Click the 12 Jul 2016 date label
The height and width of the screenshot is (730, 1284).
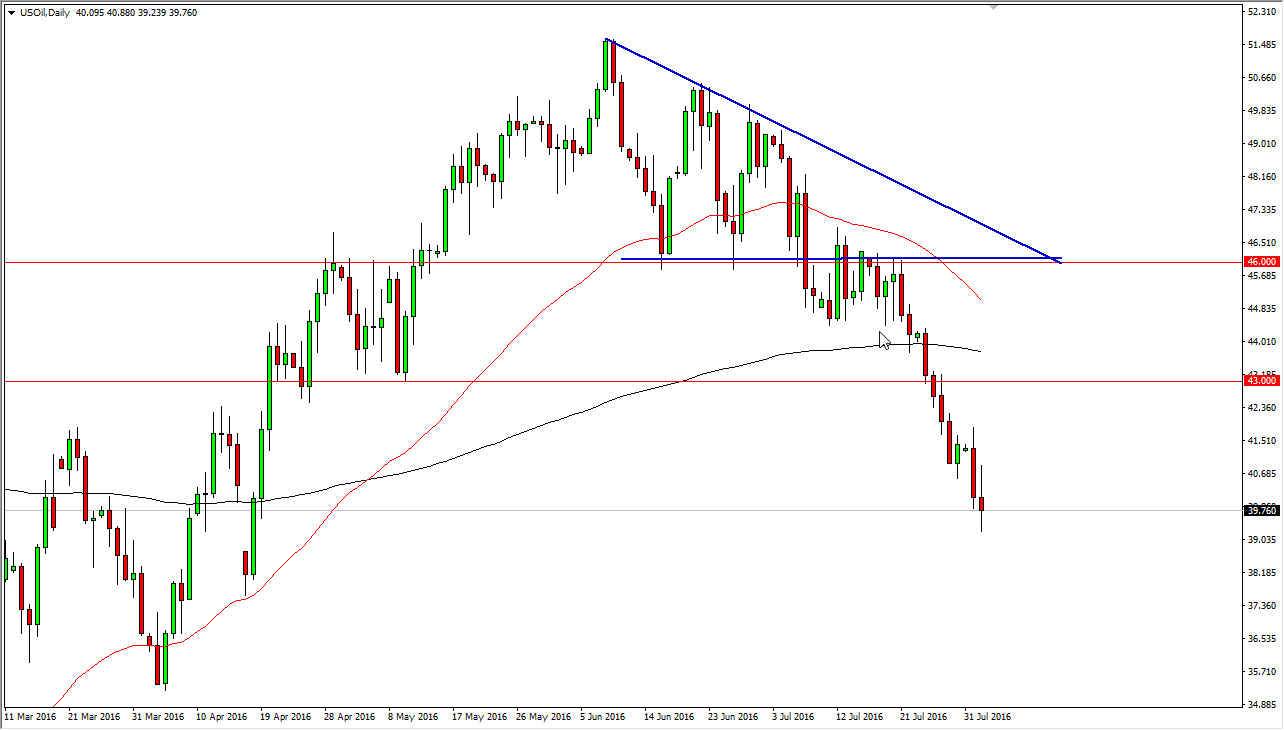pyautogui.click(x=859, y=717)
